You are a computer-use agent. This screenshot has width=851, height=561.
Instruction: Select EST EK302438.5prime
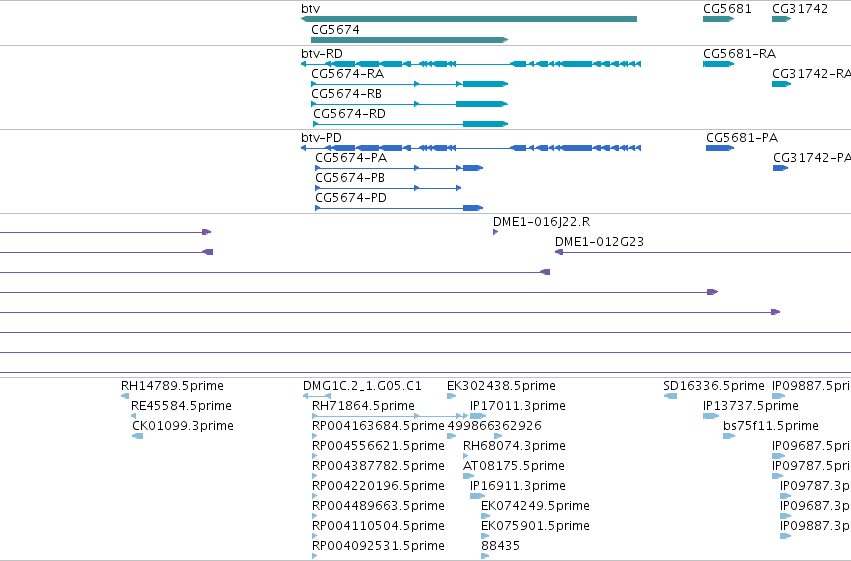tap(501, 386)
